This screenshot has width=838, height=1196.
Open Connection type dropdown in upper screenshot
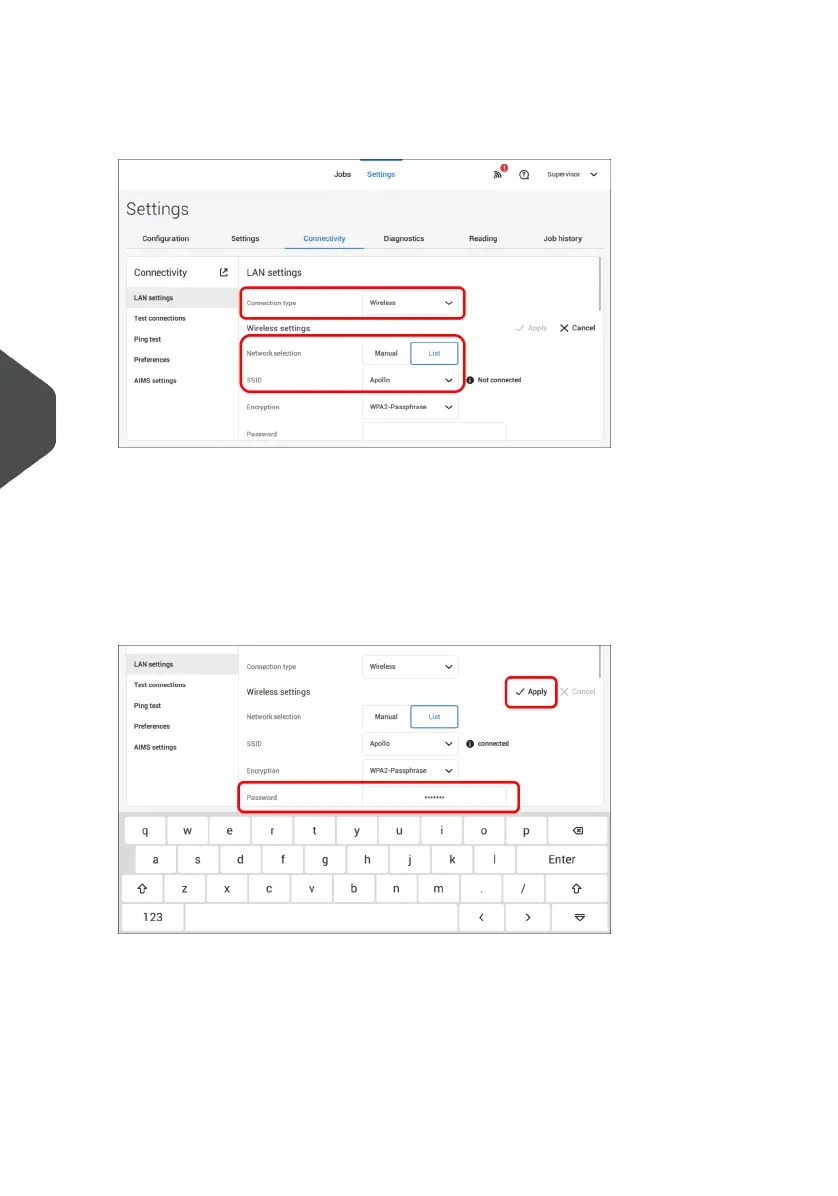(x=410, y=303)
